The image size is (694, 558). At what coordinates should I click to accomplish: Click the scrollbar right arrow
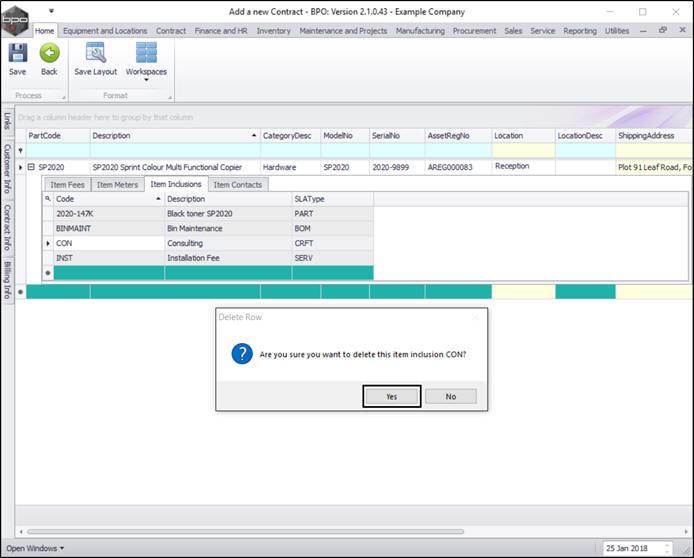[x=686, y=531]
